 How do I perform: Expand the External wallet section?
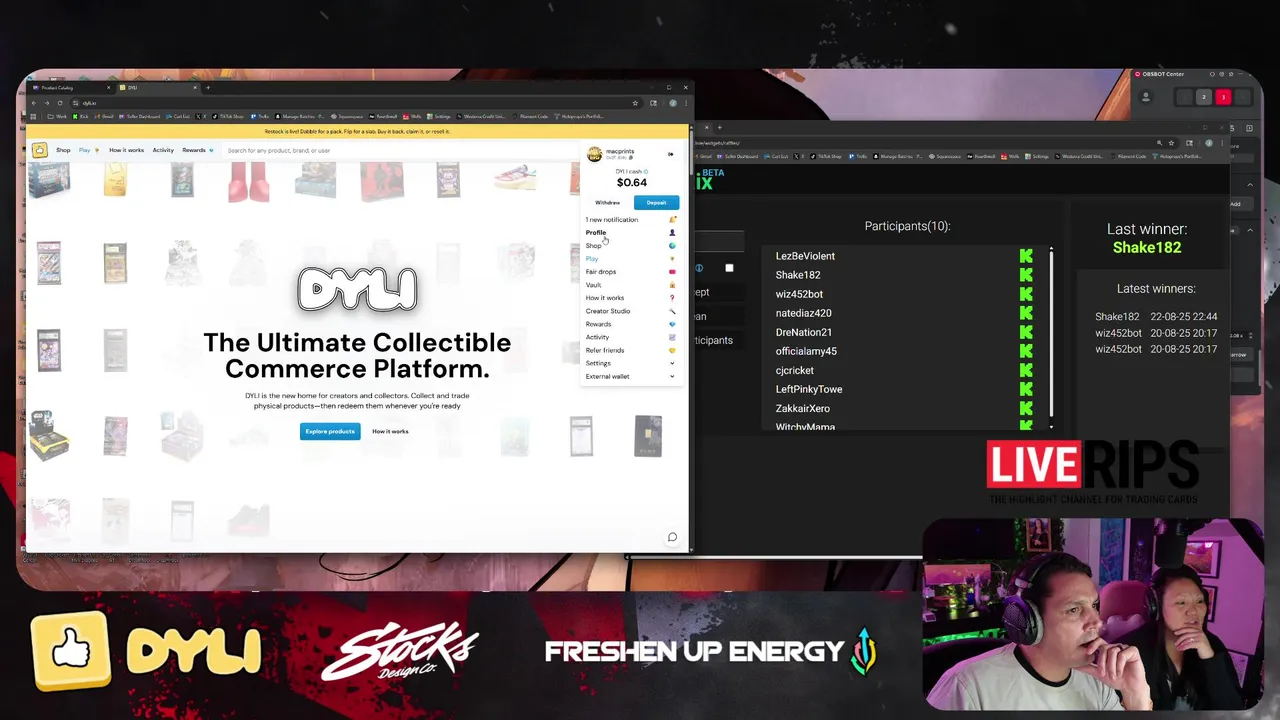[x=630, y=376]
